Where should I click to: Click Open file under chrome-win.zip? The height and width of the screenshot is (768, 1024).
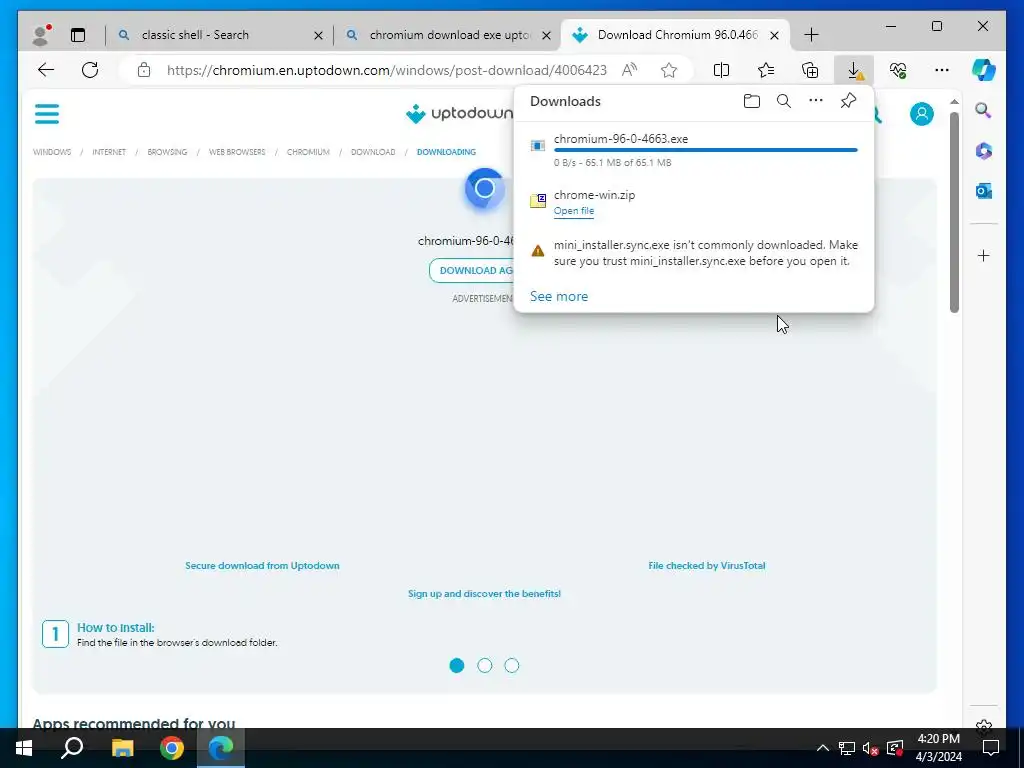(574, 211)
